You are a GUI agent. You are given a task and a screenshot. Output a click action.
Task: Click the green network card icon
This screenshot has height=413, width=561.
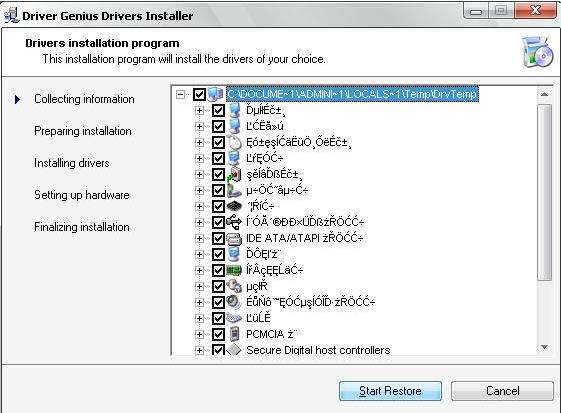tap(234, 270)
